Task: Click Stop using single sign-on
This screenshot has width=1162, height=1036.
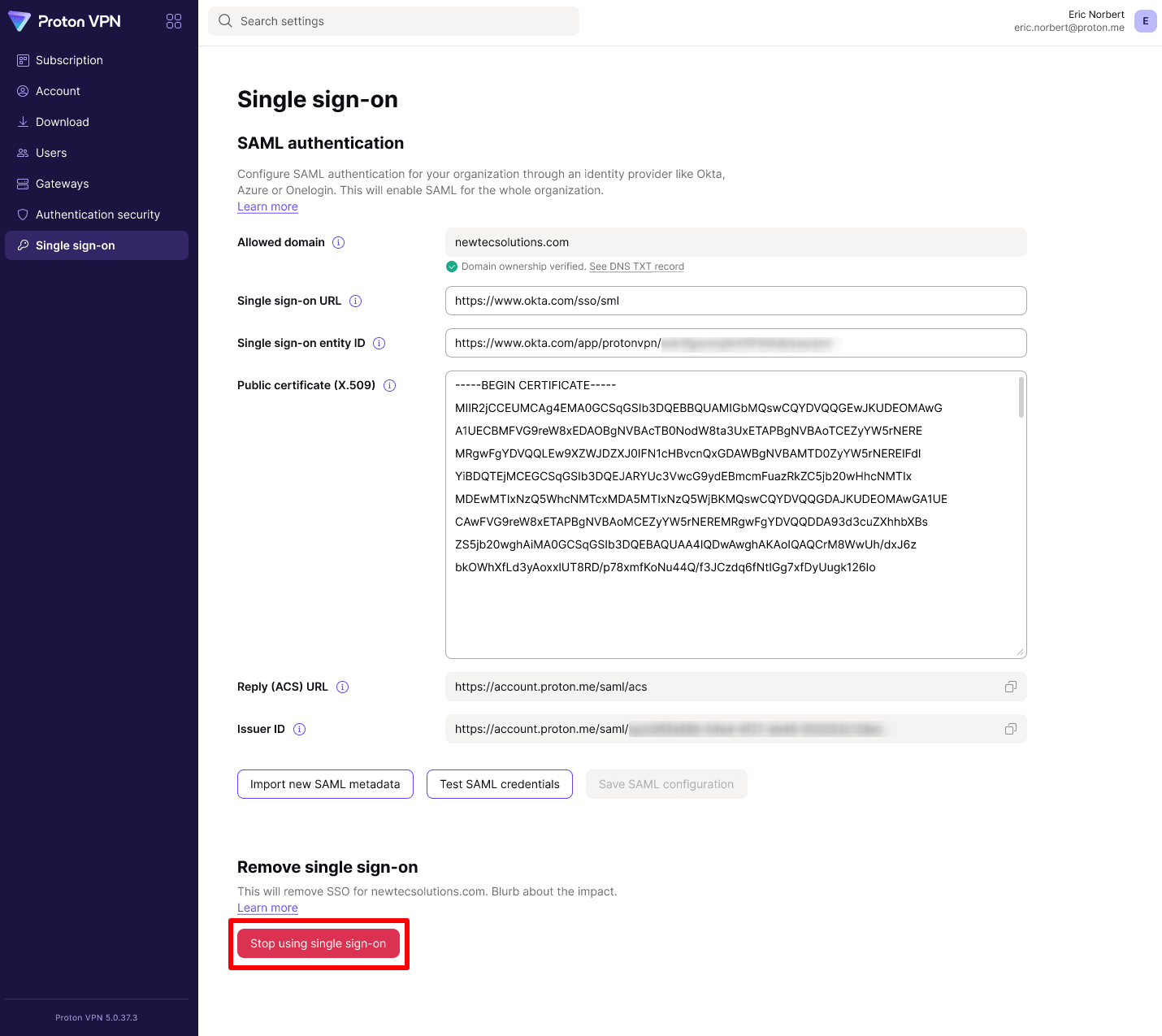Action: (319, 943)
